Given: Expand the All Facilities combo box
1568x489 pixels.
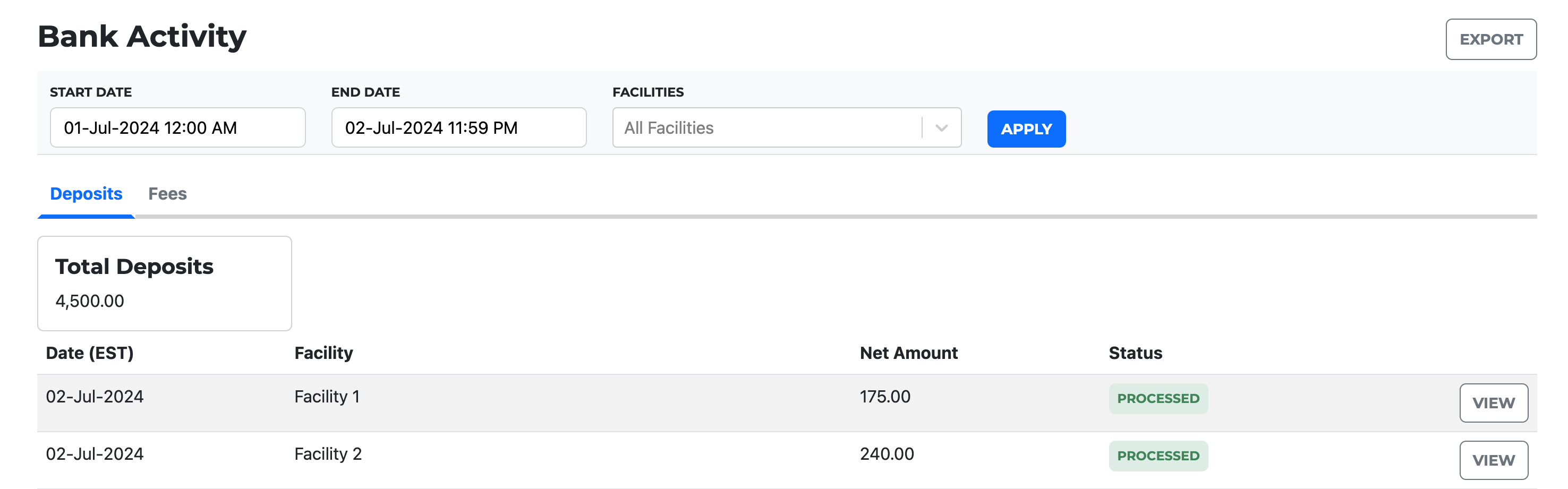Looking at the screenshot, I should click(787, 128).
